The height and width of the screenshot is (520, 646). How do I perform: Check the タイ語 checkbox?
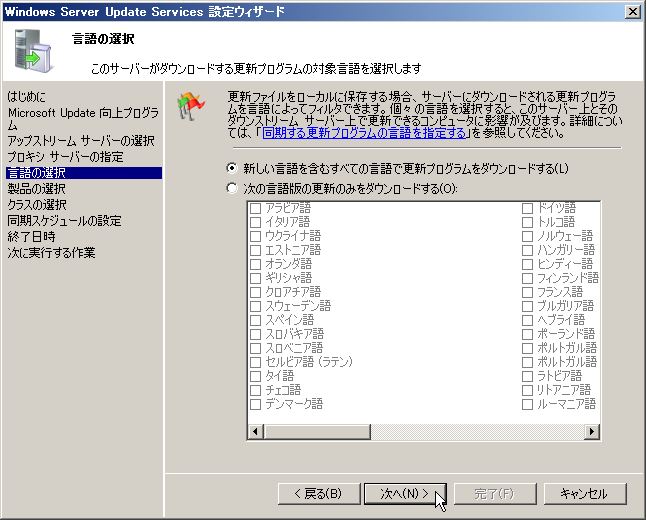pos(255,376)
